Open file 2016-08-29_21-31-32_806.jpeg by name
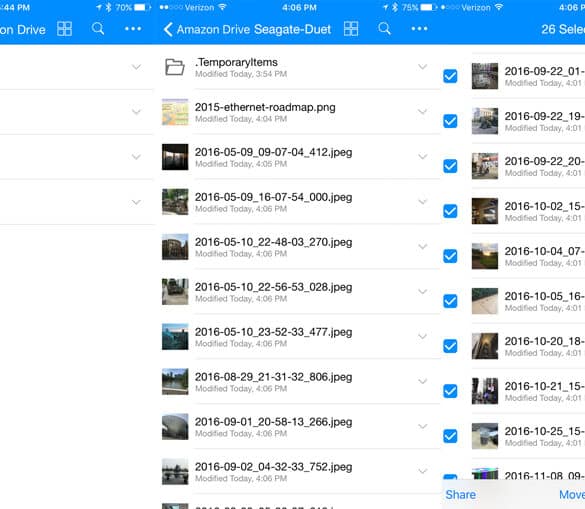The width and height of the screenshot is (585, 509). [273, 377]
